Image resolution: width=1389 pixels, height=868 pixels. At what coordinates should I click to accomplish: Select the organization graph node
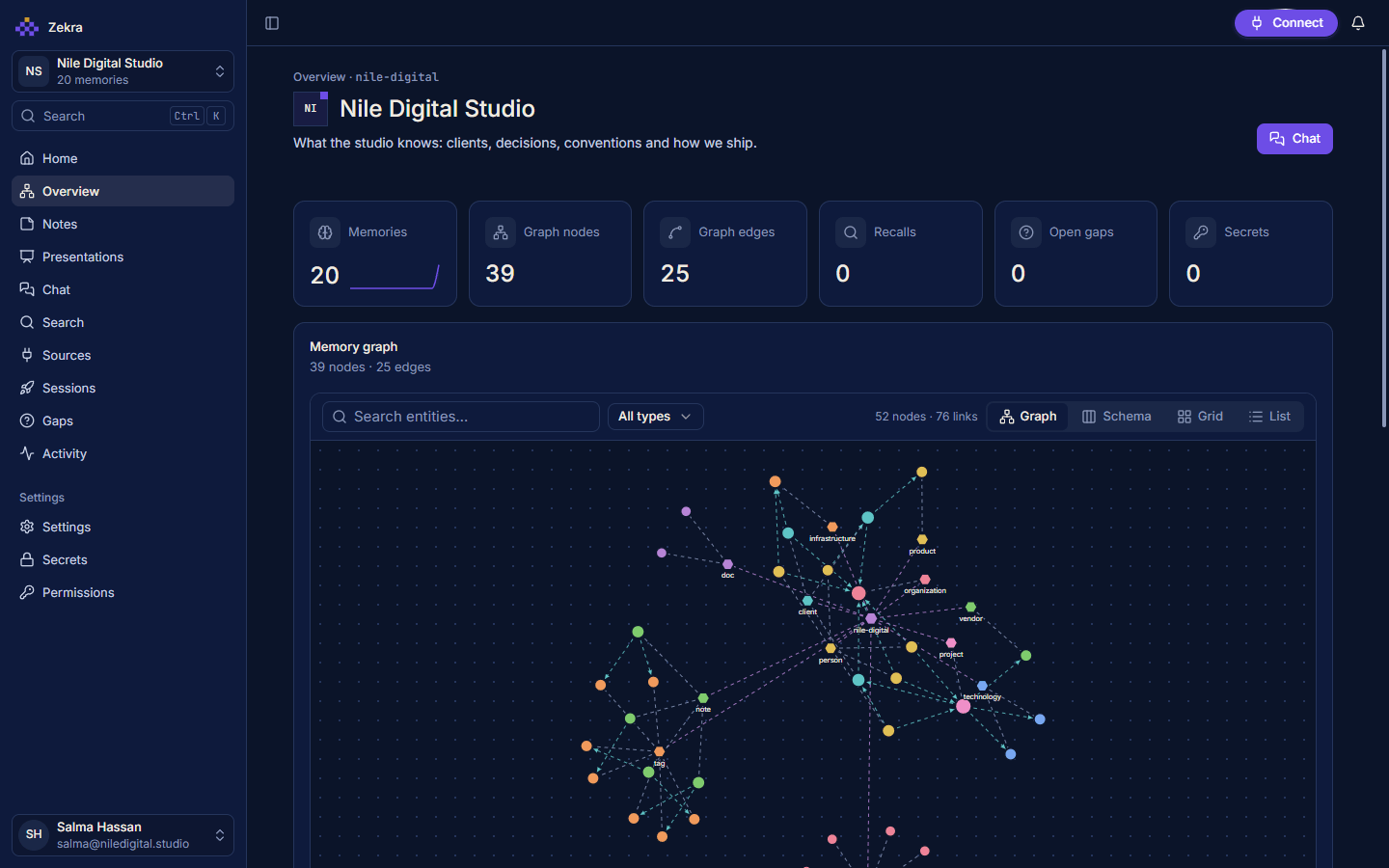coord(925,580)
